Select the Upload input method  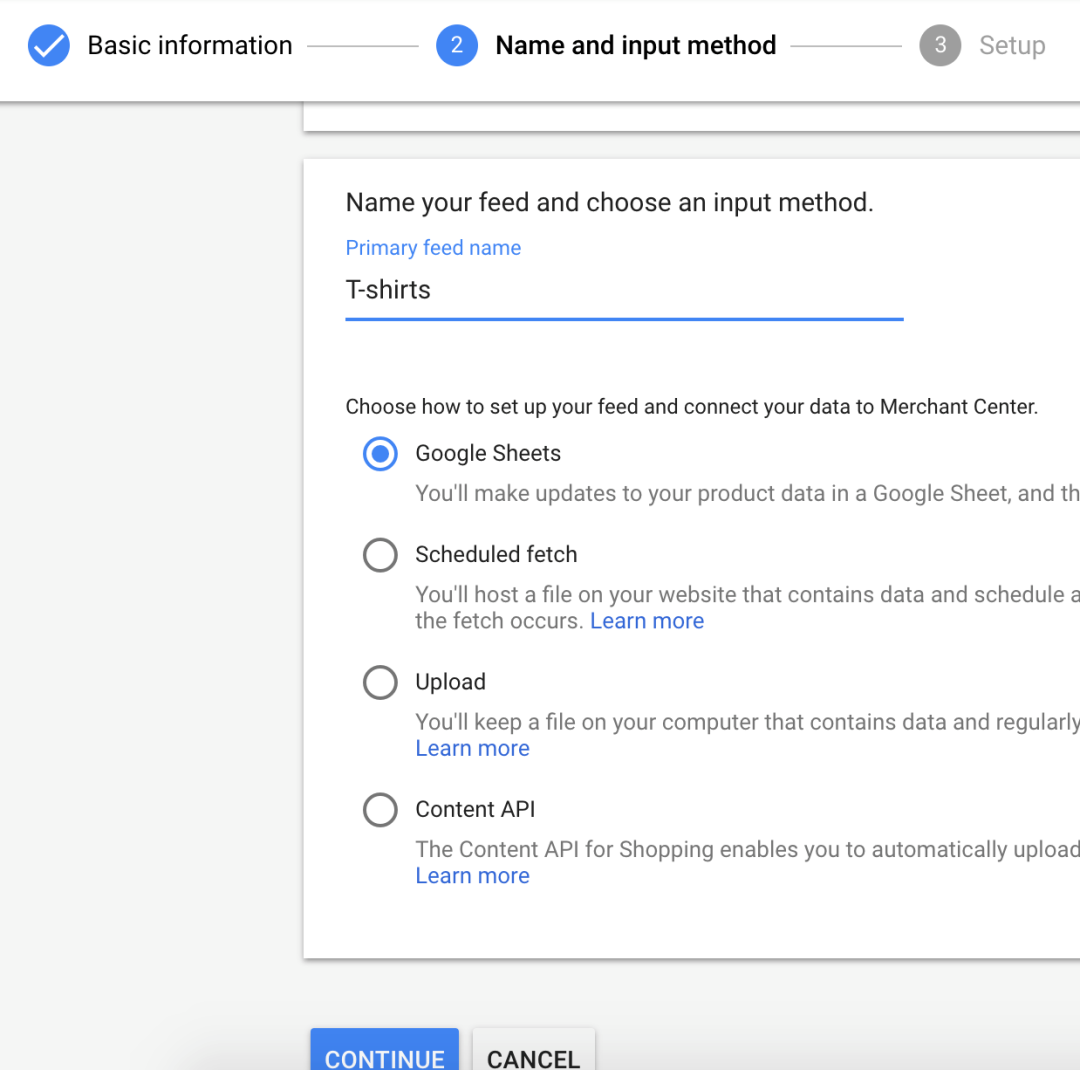point(380,682)
